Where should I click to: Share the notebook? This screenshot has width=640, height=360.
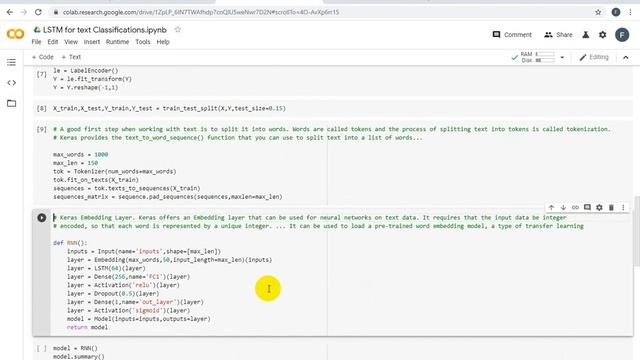pyautogui.click(x=558, y=35)
